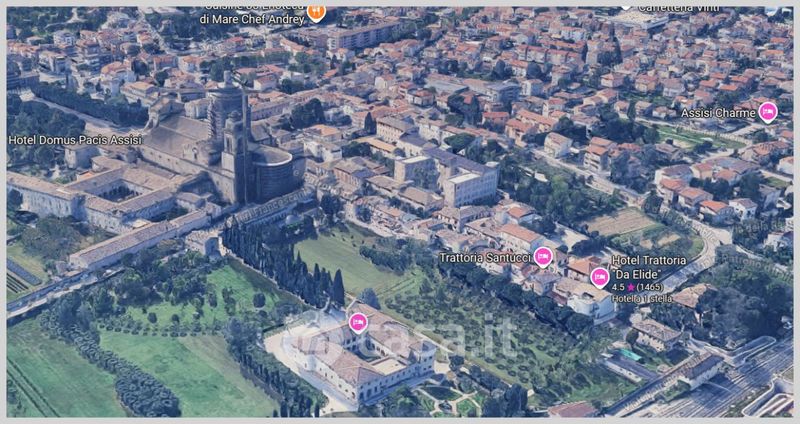Click the turquoise swimming pool near the station

point(627,355)
